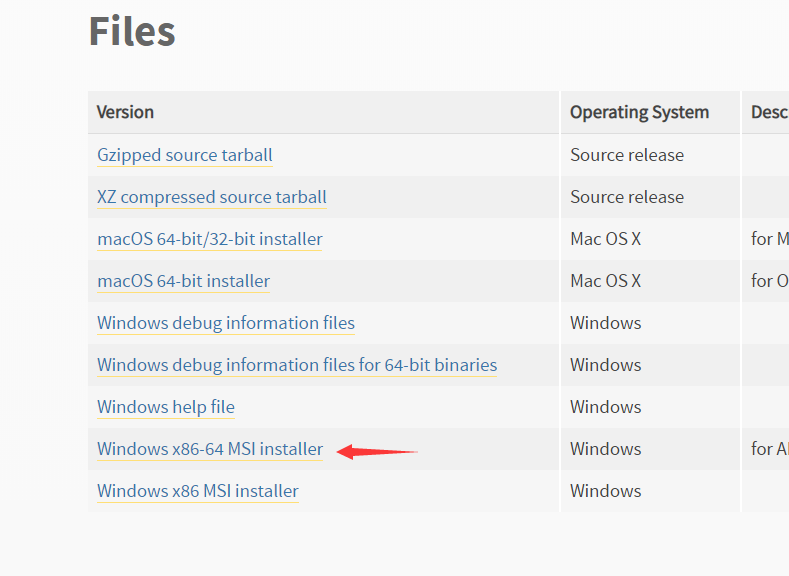Select the Operating System column header

[x=639, y=112]
